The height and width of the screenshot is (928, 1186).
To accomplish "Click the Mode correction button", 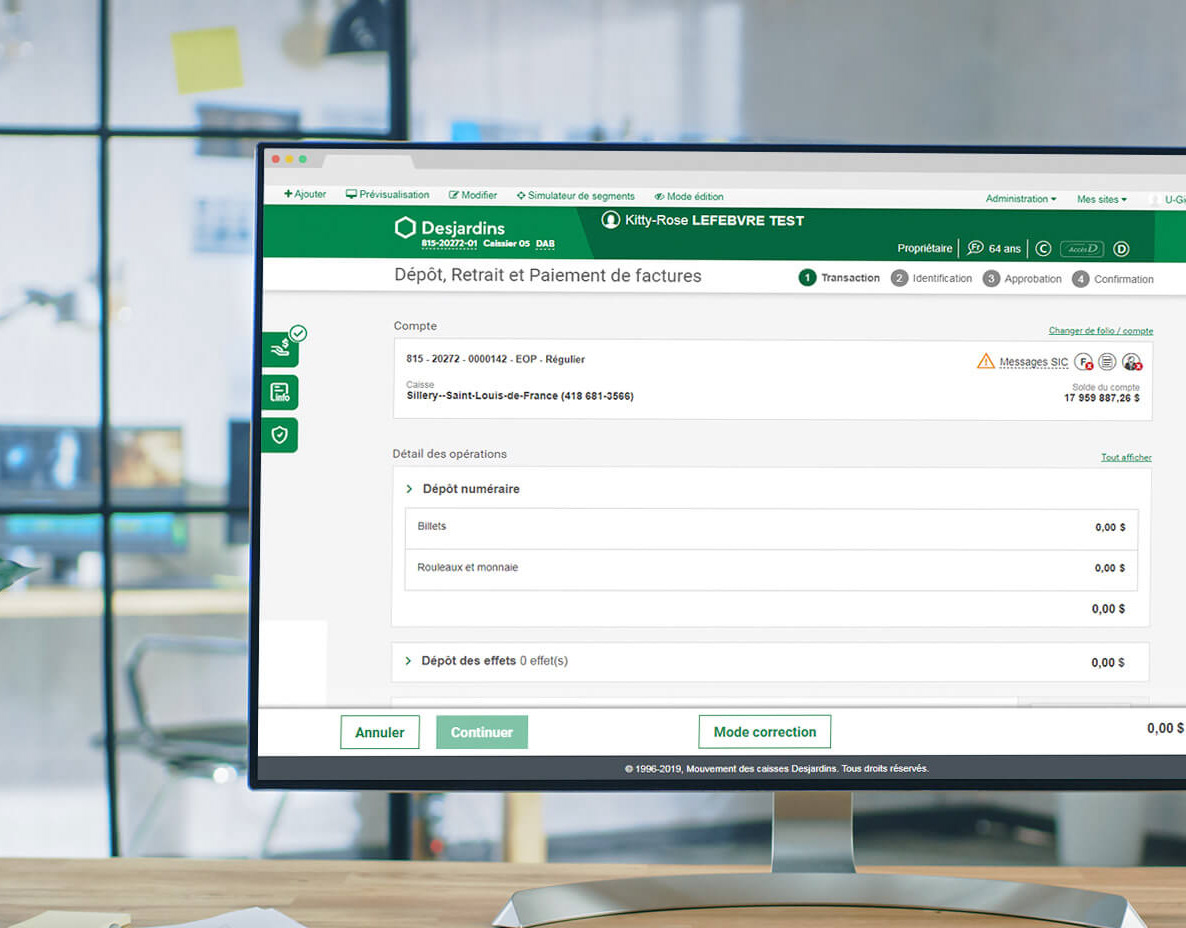I will tap(765, 731).
